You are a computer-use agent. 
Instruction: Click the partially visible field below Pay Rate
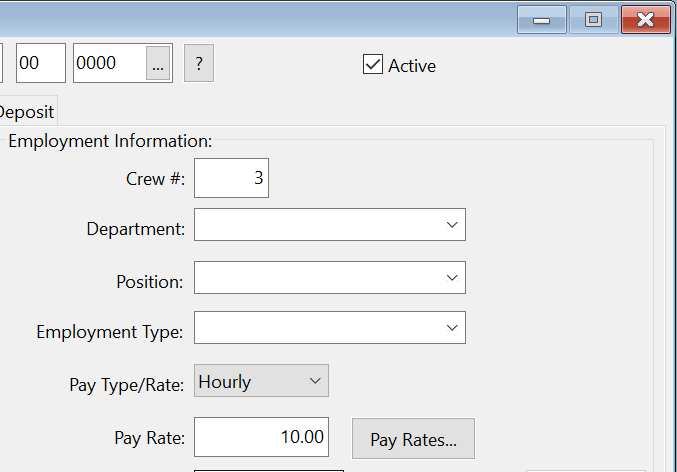(x=269, y=471)
